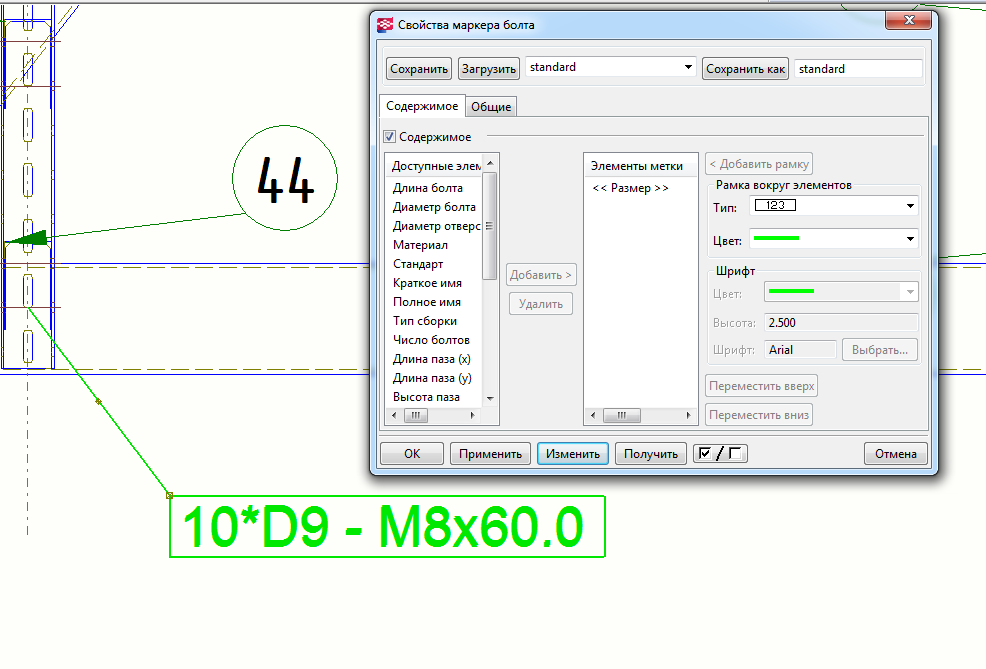
Task: Click the green bolt mark label 10*D9
Action: click(x=387, y=527)
